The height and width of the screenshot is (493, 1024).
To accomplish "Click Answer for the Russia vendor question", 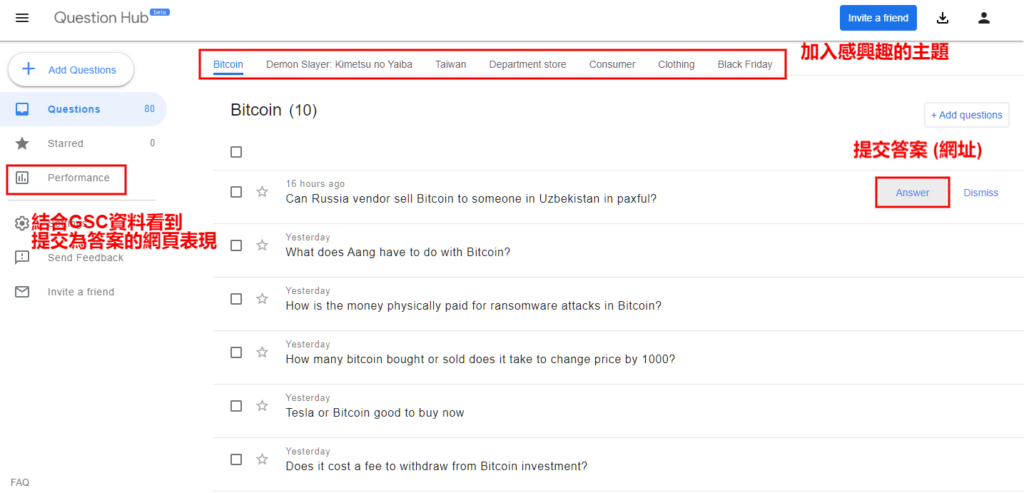I will [912, 193].
